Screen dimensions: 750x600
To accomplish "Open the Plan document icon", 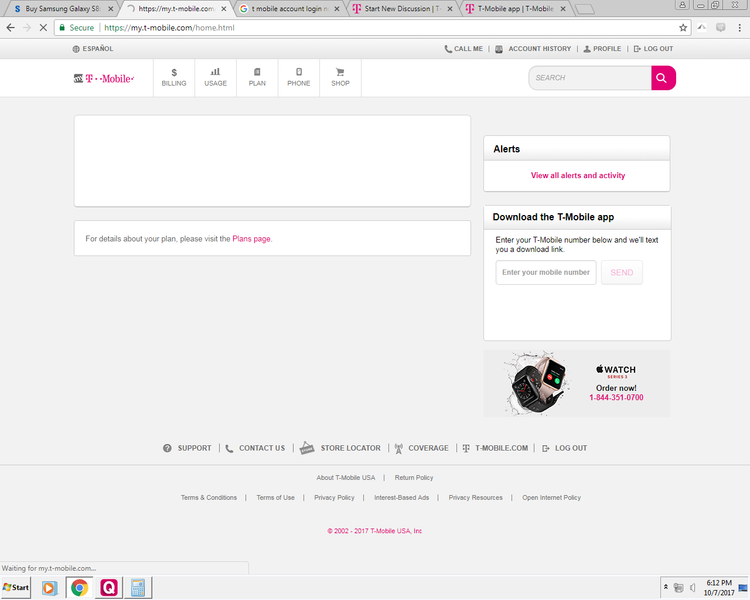I will tap(257, 72).
